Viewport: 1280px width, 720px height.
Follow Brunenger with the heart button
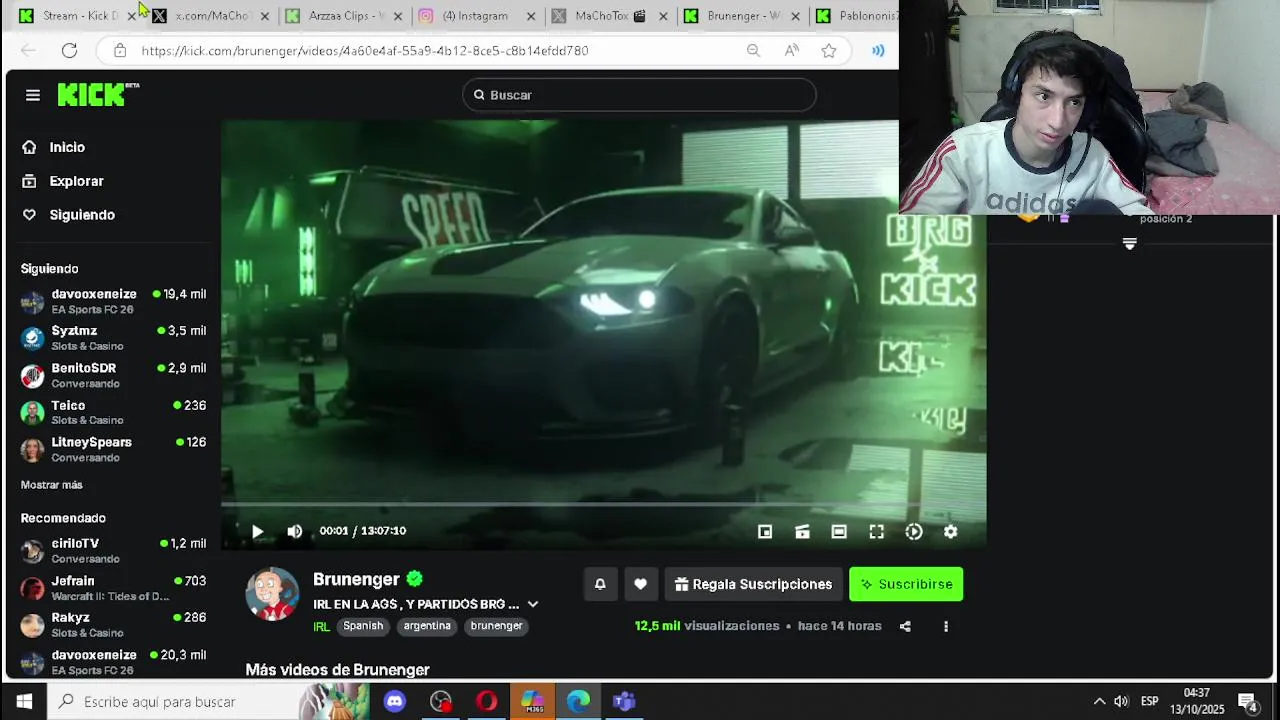pyautogui.click(x=640, y=584)
